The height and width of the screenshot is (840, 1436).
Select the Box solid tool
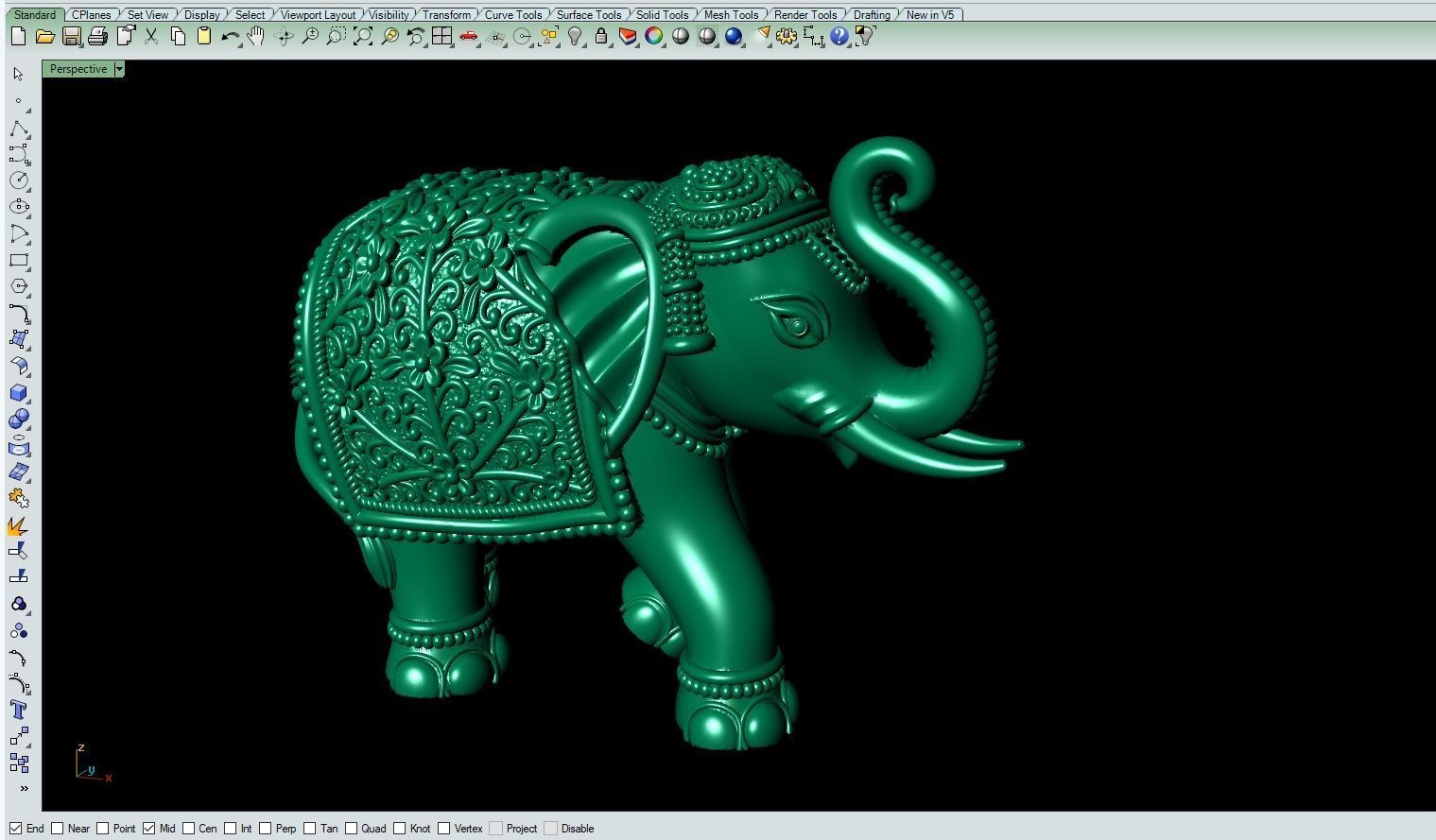(19, 392)
